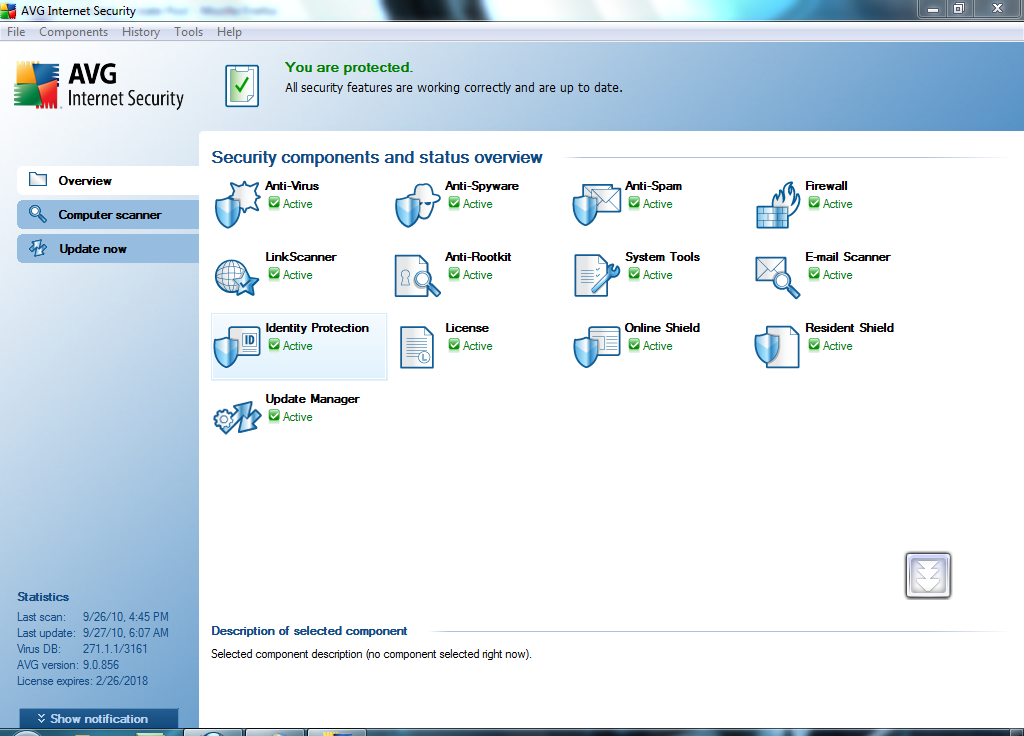Open the Anti-Virus shield icon
The image size is (1024, 736).
click(237, 205)
